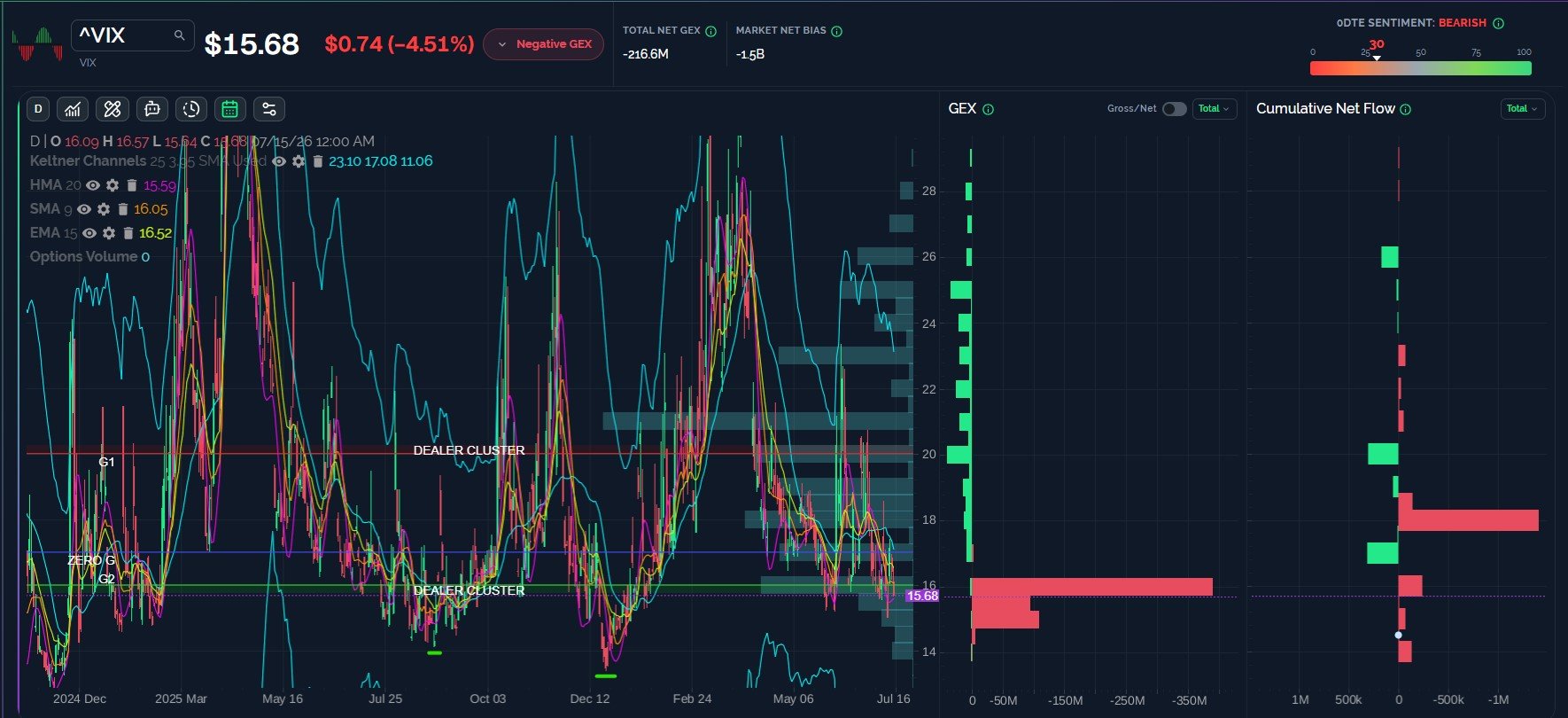1568x718 pixels.
Task: Click the 28 price axis label
Action: click(x=928, y=191)
